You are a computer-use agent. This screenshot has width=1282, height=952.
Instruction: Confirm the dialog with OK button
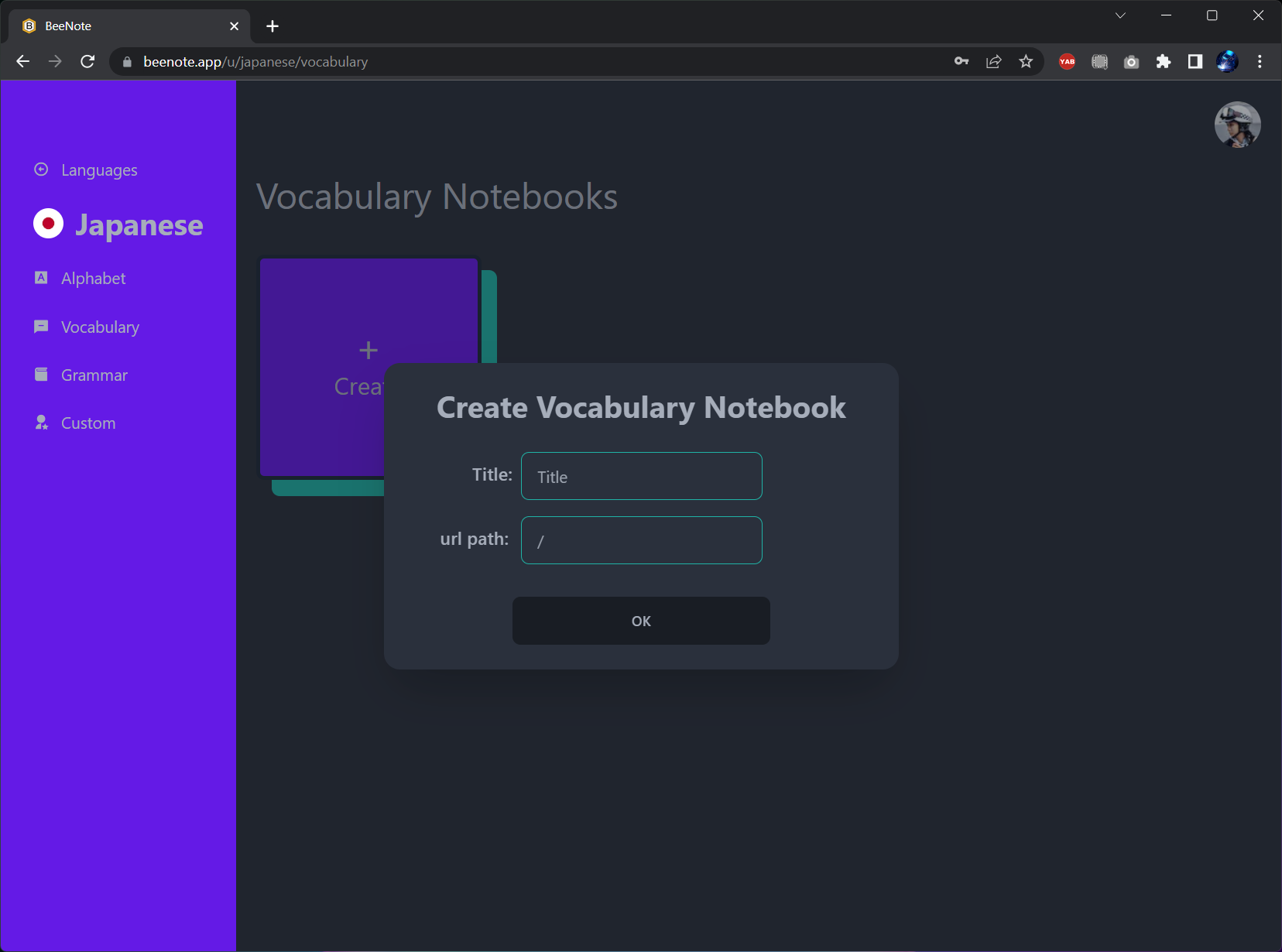point(641,621)
